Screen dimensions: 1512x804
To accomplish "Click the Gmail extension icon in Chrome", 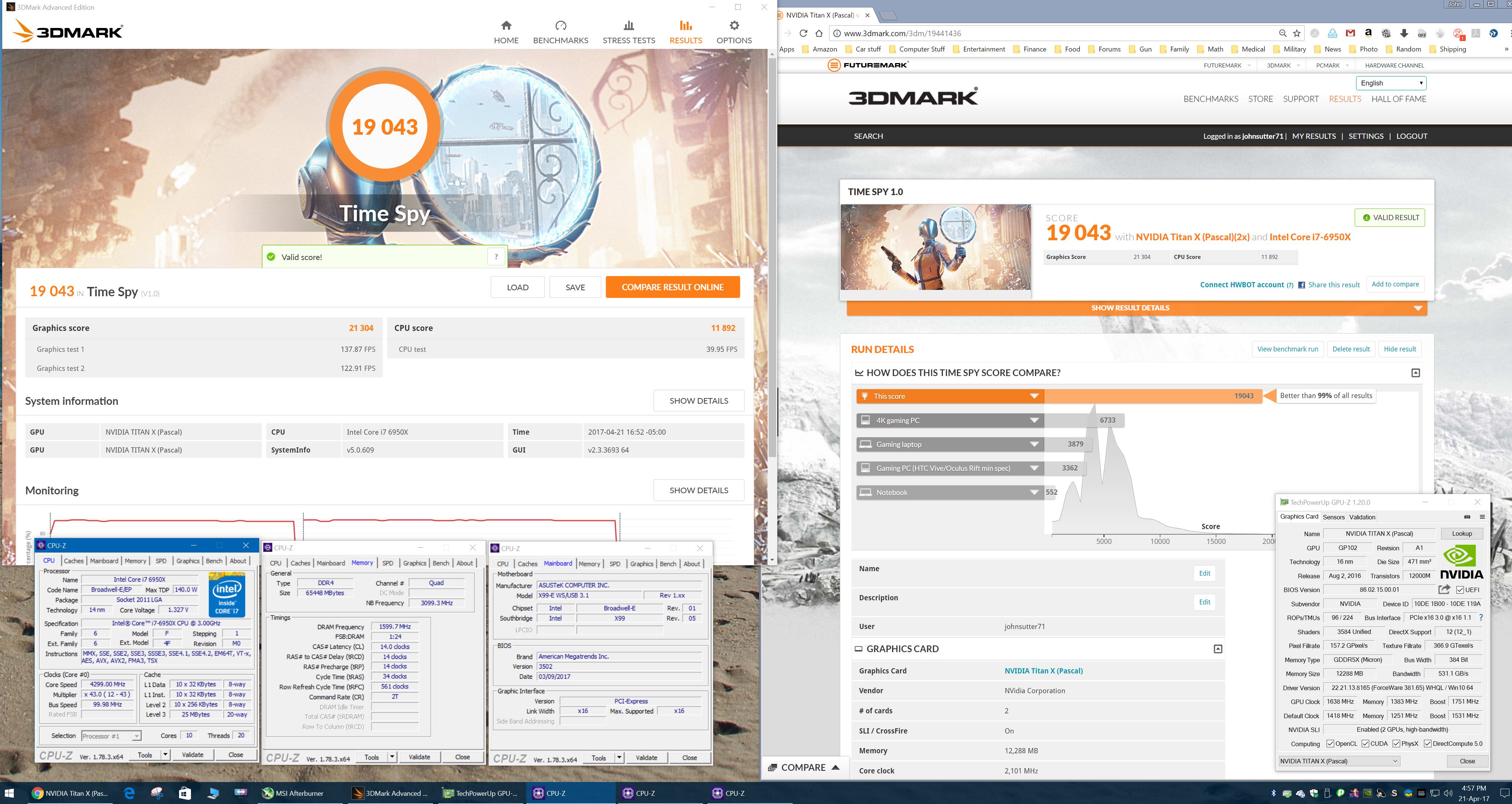I will (1351, 34).
